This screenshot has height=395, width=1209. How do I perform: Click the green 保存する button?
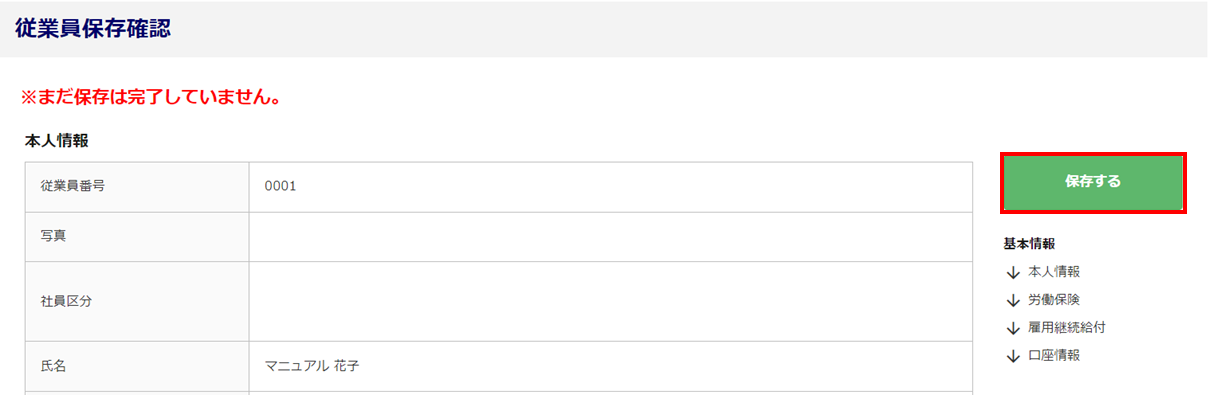[x=1093, y=182]
